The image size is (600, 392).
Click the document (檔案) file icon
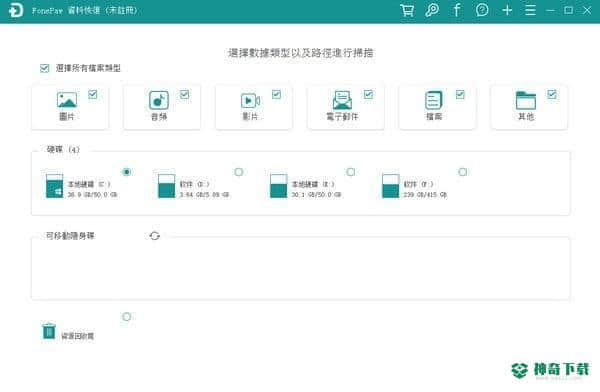[x=434, y=100]
